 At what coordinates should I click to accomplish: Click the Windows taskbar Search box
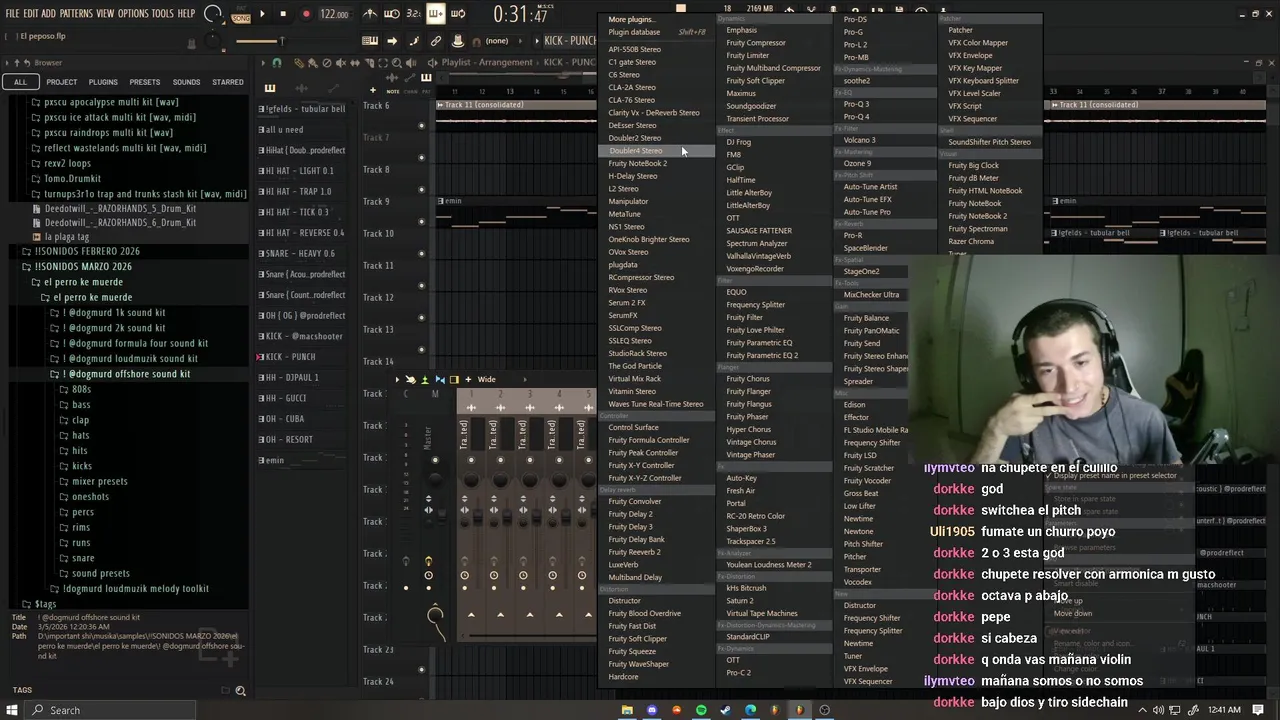click(110, 710)
